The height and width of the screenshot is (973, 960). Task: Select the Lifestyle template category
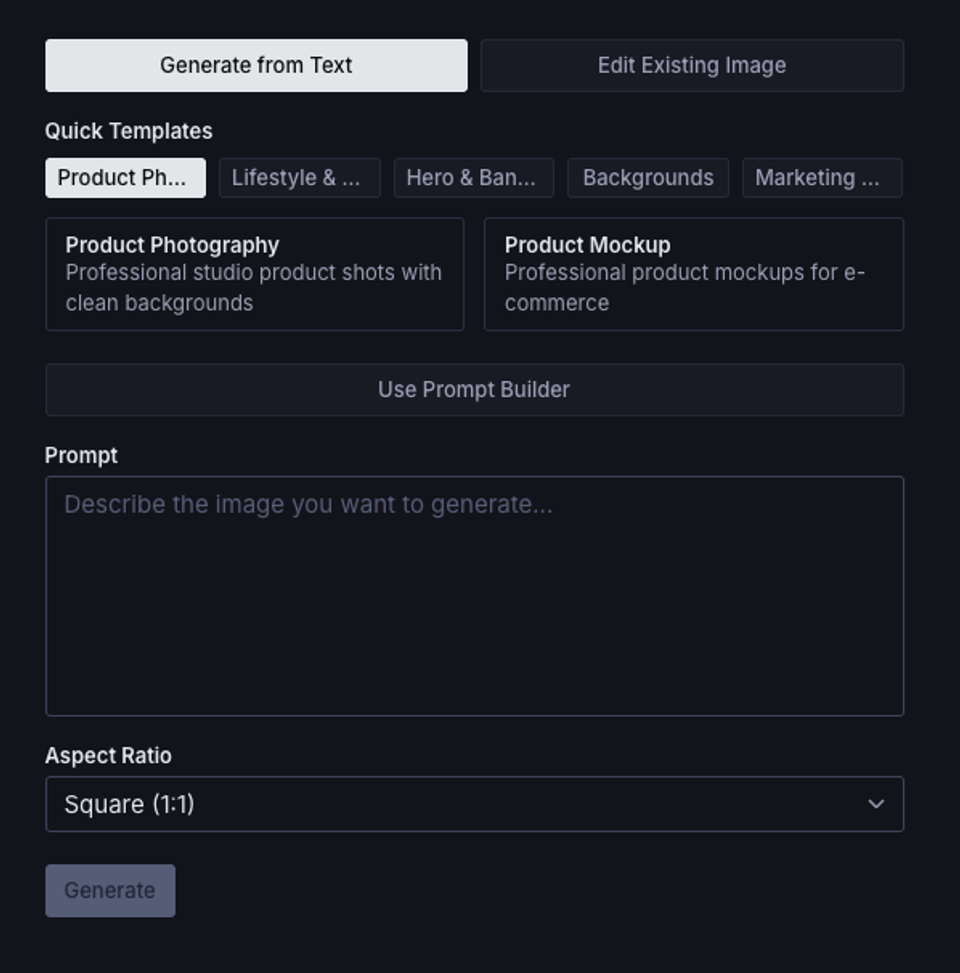pyautogui.click(x=300, y=178)
